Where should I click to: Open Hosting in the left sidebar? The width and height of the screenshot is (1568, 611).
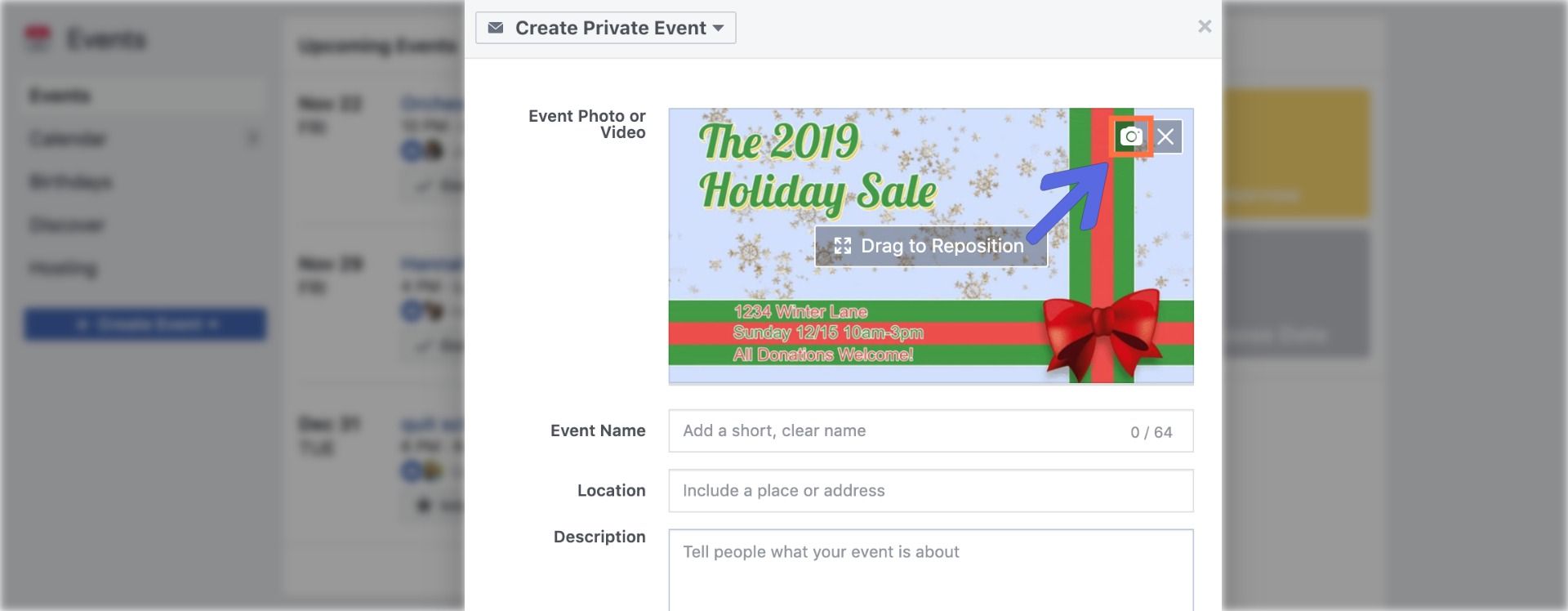(x=63, y=268)
